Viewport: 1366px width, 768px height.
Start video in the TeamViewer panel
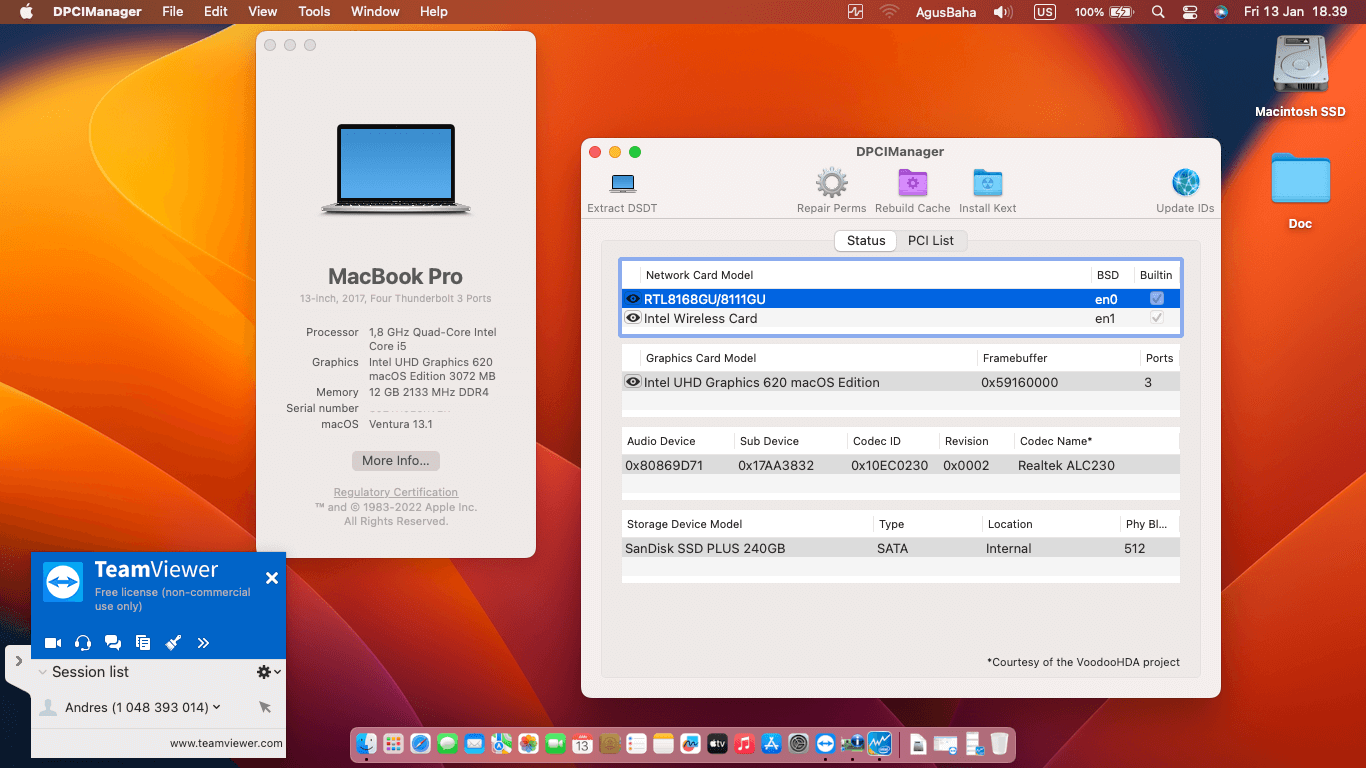53,643
